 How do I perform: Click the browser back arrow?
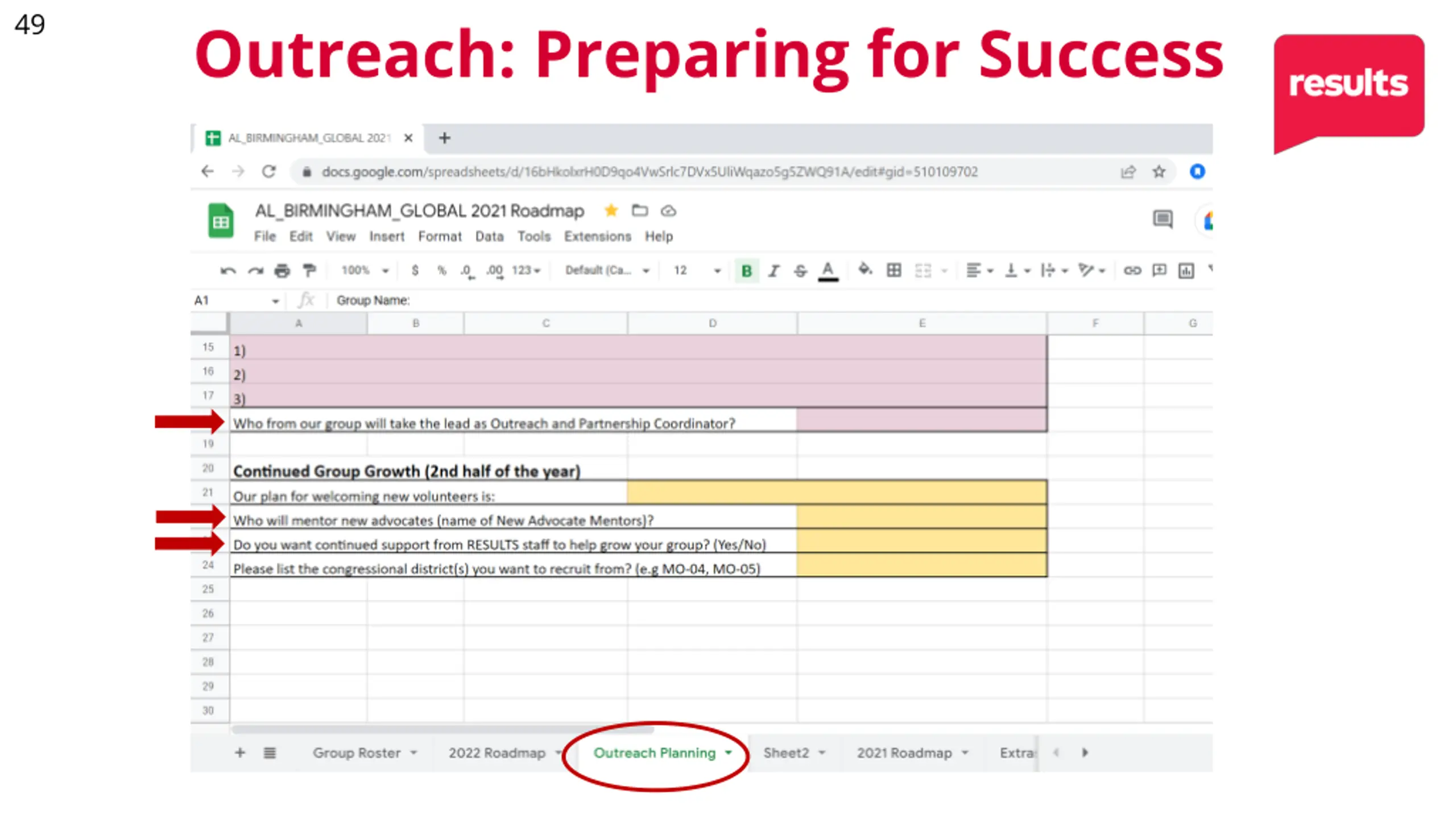(x=208, y=171)
